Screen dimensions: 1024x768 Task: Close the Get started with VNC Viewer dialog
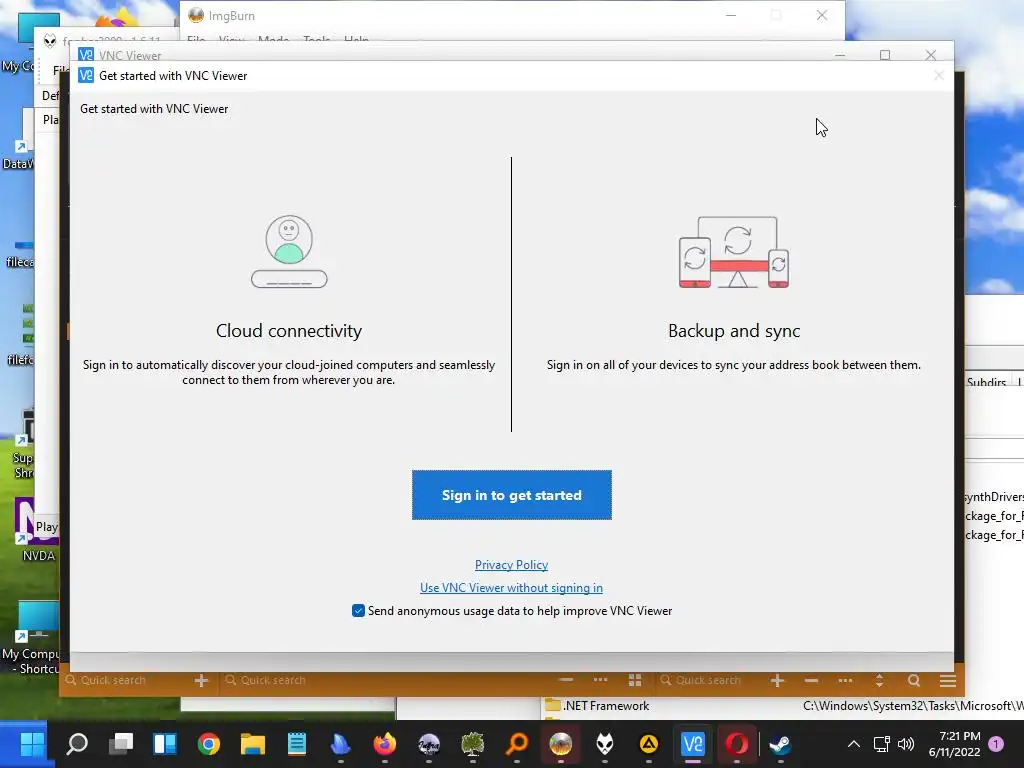[x=938, y=76]
